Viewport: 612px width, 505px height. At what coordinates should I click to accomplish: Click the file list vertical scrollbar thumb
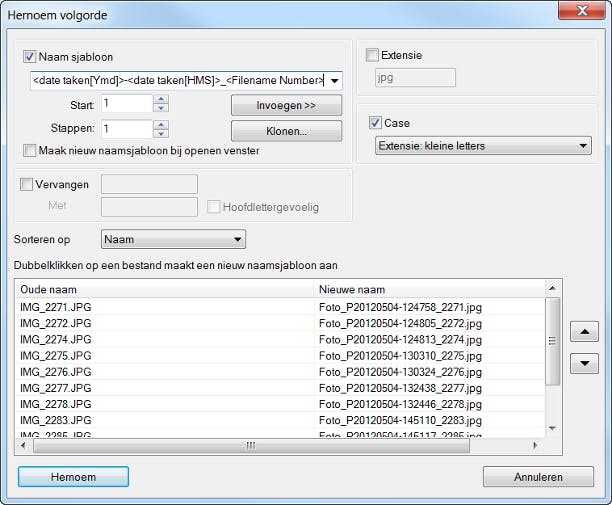pyautogui.click(x=552, y=341)
